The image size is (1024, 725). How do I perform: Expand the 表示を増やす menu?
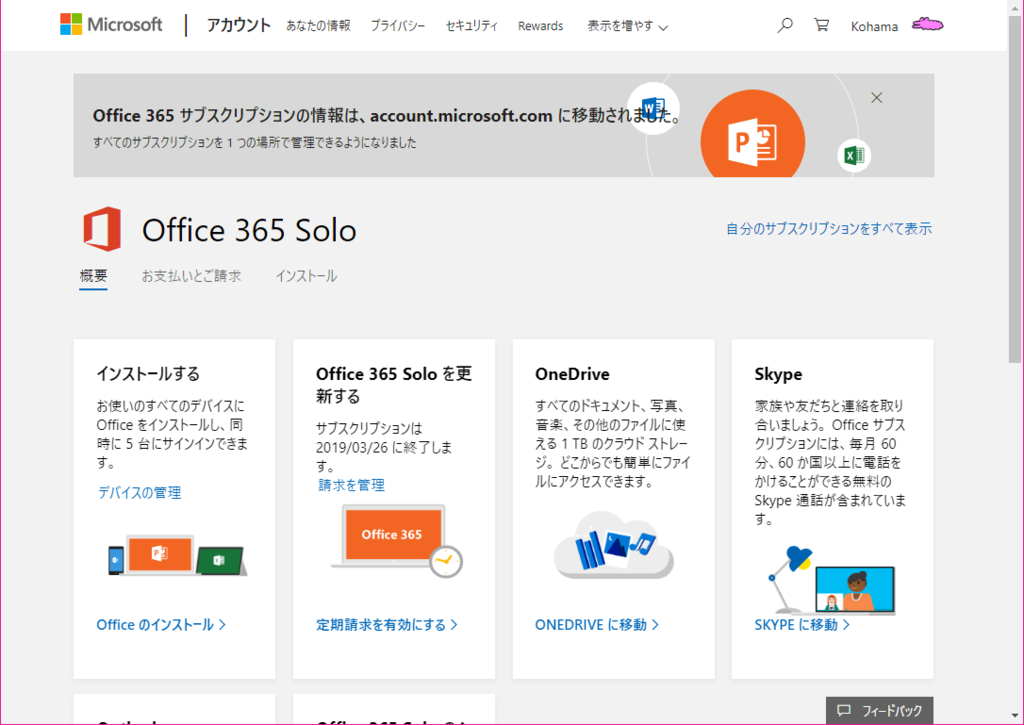click(627, 26)
